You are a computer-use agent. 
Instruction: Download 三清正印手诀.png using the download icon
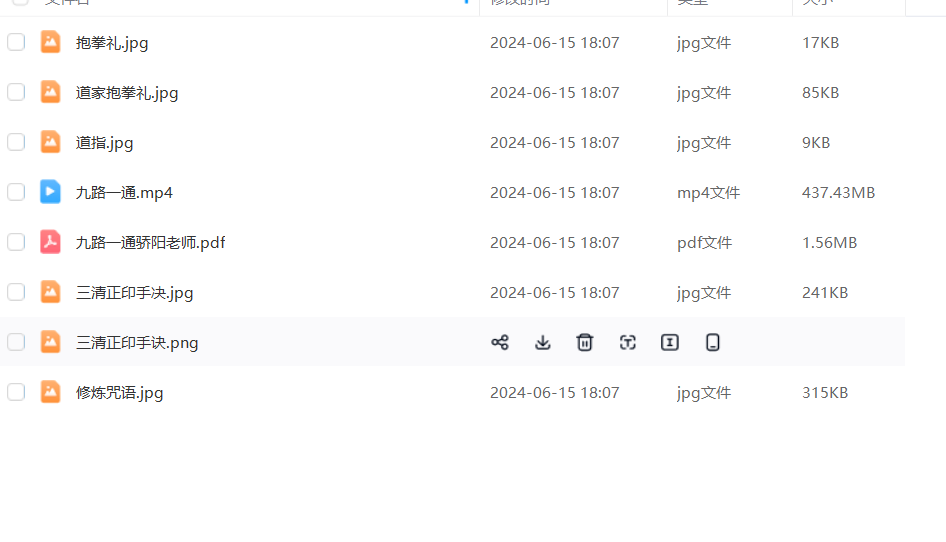pos(542,343)
